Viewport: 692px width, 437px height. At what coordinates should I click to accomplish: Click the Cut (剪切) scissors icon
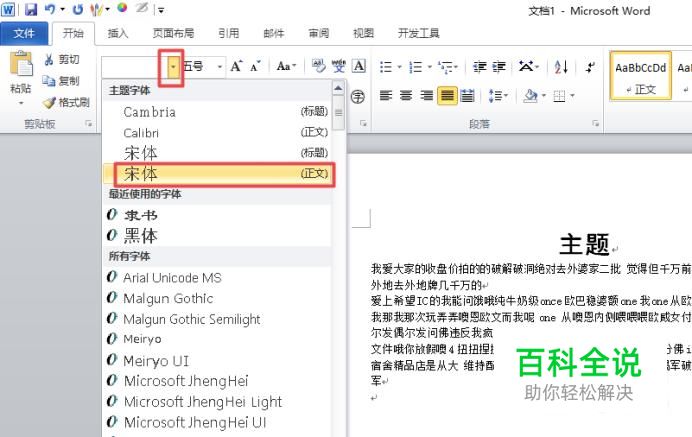(49, 60)
